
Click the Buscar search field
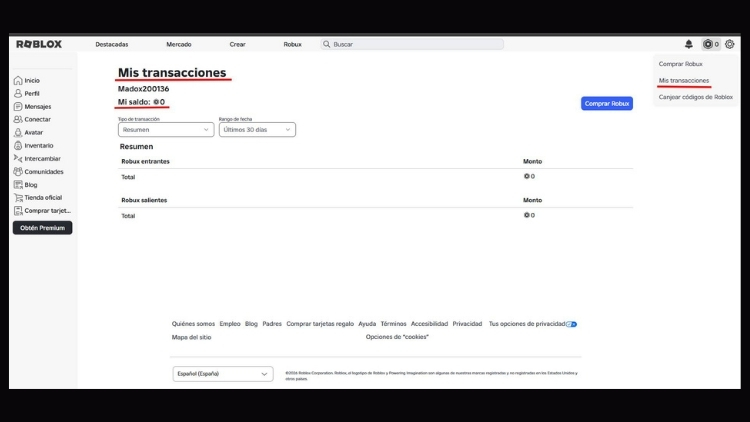pos(412,44)
